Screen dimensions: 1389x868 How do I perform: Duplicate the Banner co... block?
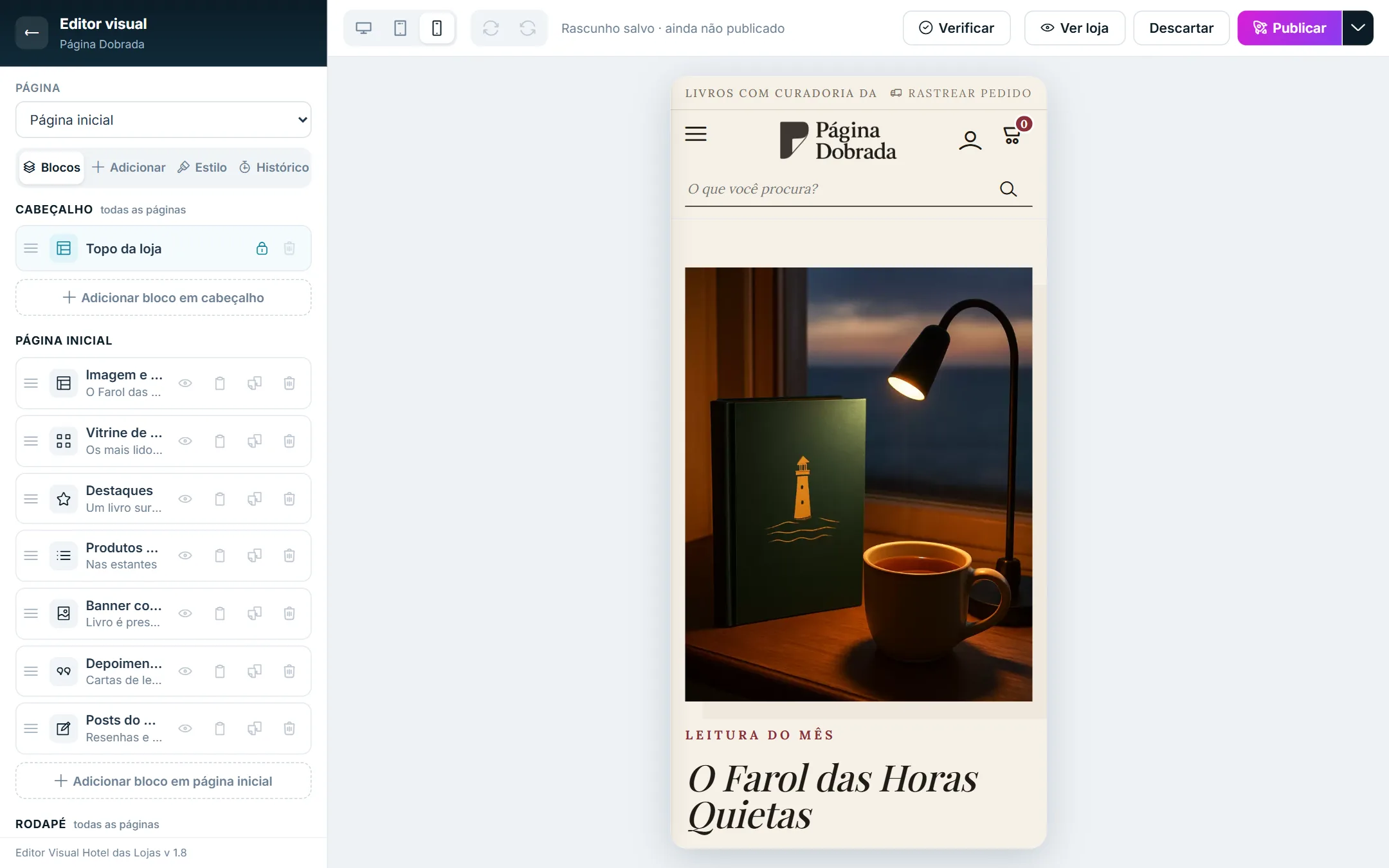(255, 613)
